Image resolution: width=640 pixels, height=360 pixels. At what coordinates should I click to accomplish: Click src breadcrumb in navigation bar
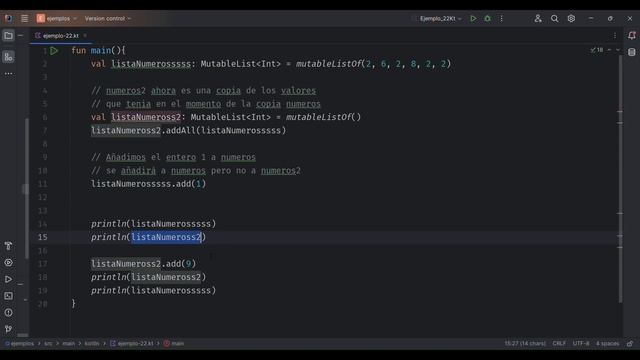(x=48, y=344)
